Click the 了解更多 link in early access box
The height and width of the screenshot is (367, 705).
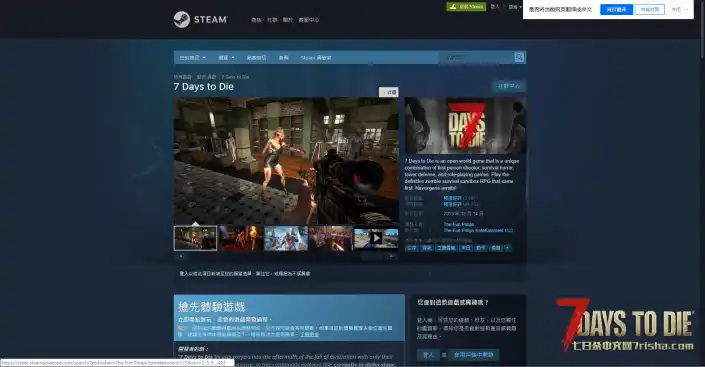click(309, 334)
